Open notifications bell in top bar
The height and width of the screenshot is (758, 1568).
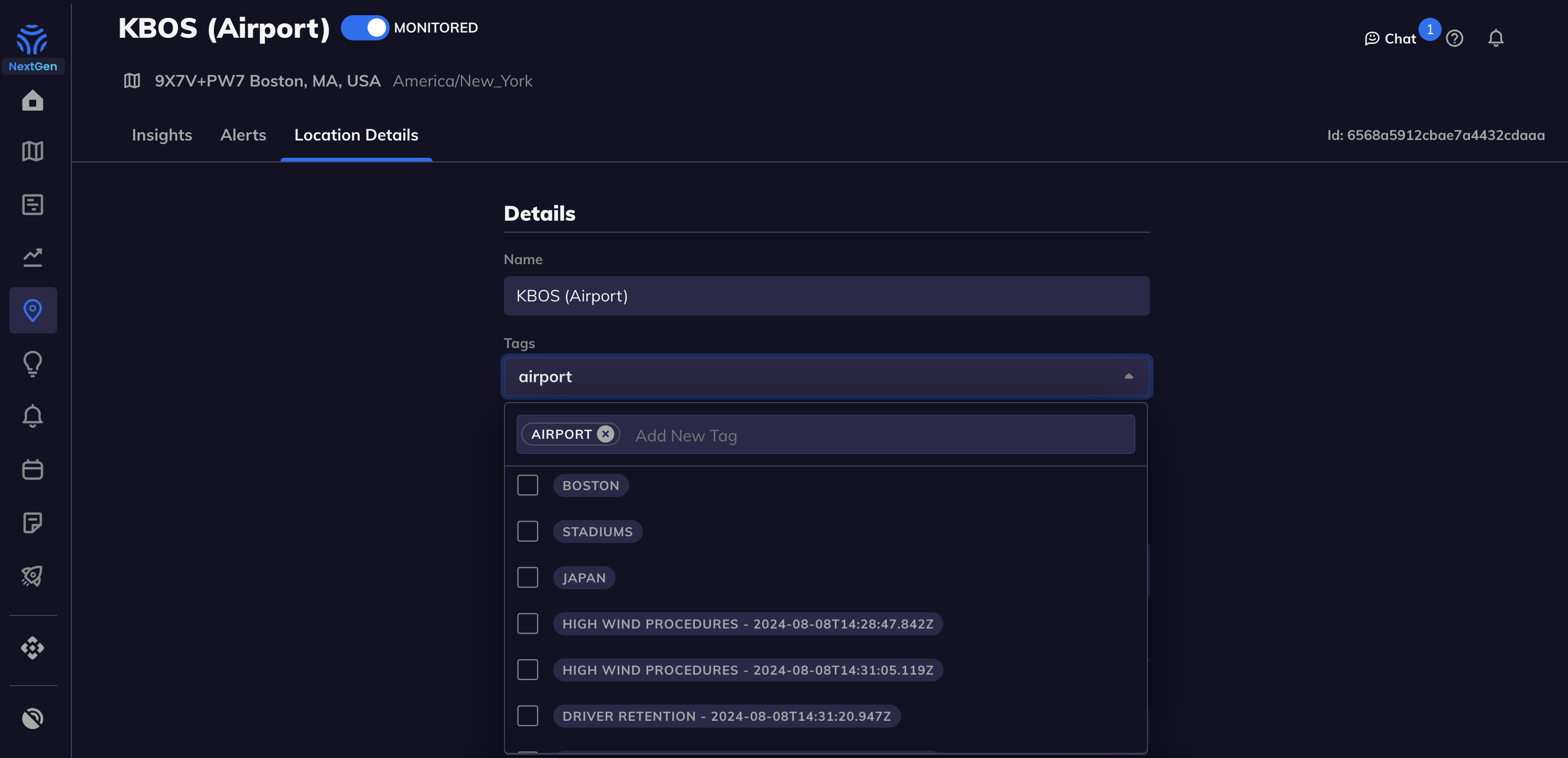coord(1496,38)
